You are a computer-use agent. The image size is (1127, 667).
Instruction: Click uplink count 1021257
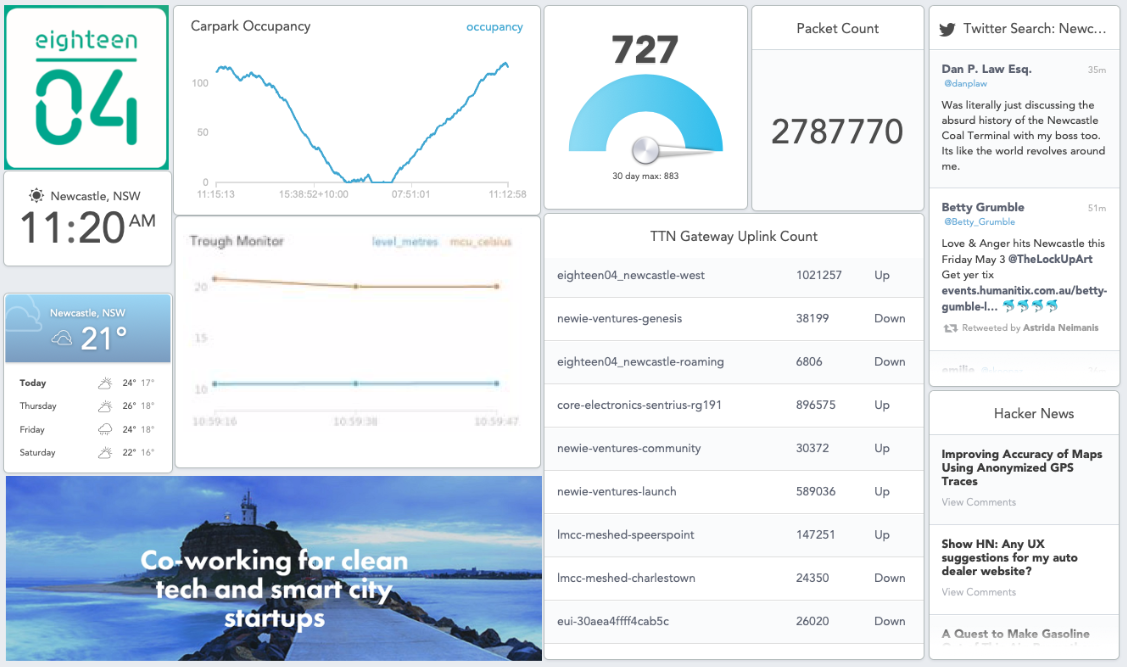point(818,275)
